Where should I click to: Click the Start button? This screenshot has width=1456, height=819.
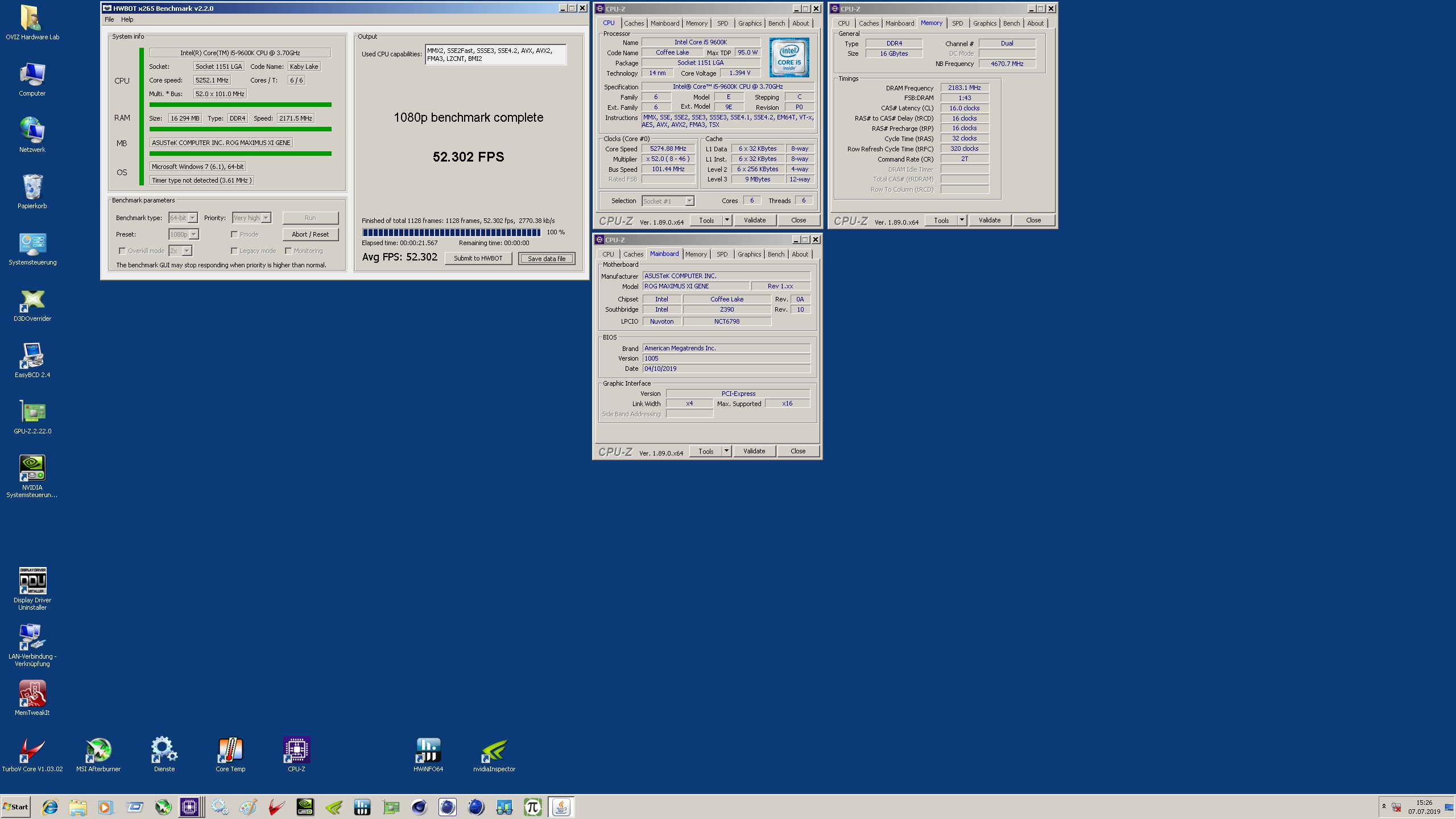click(15, 806)
